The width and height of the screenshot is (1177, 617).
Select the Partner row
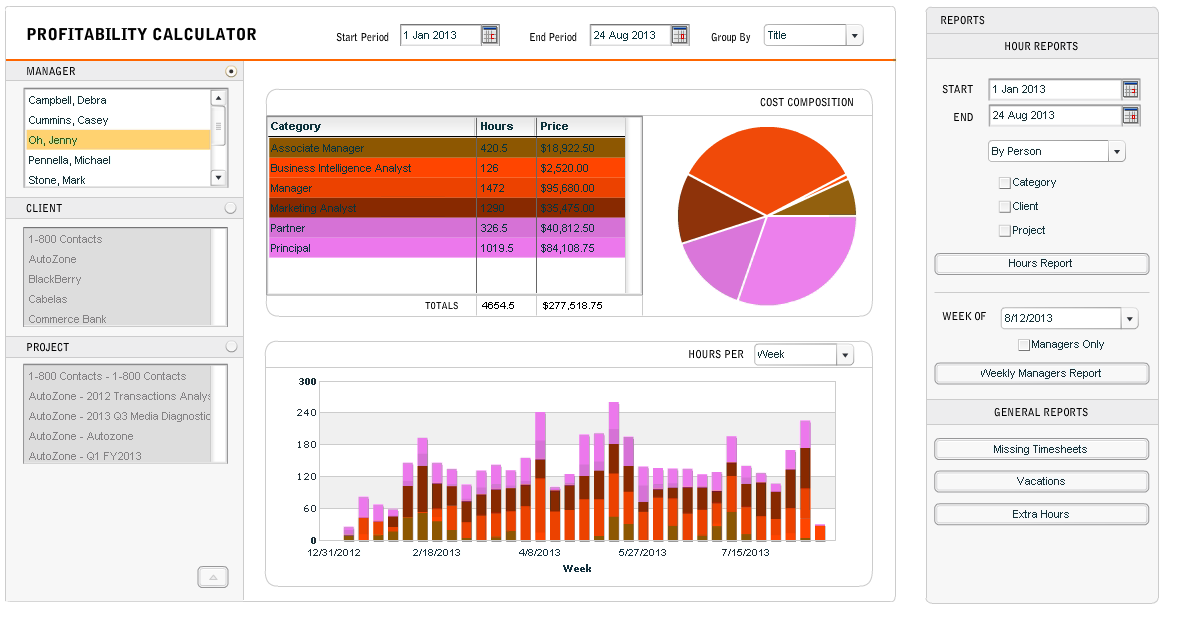tap(447, 228)
